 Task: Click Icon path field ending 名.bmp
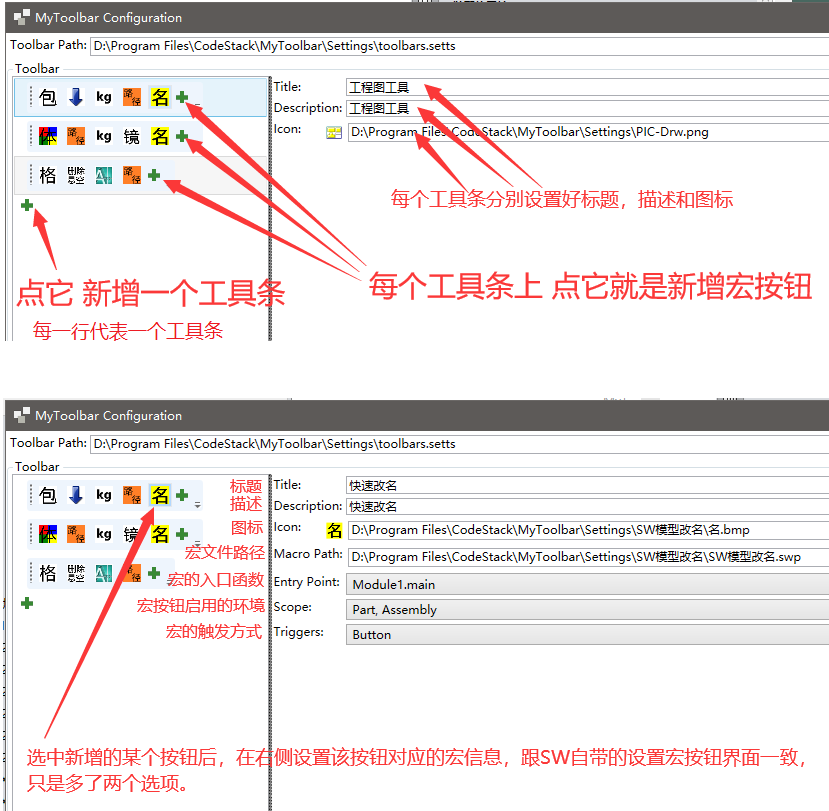[x=588, y=530]
